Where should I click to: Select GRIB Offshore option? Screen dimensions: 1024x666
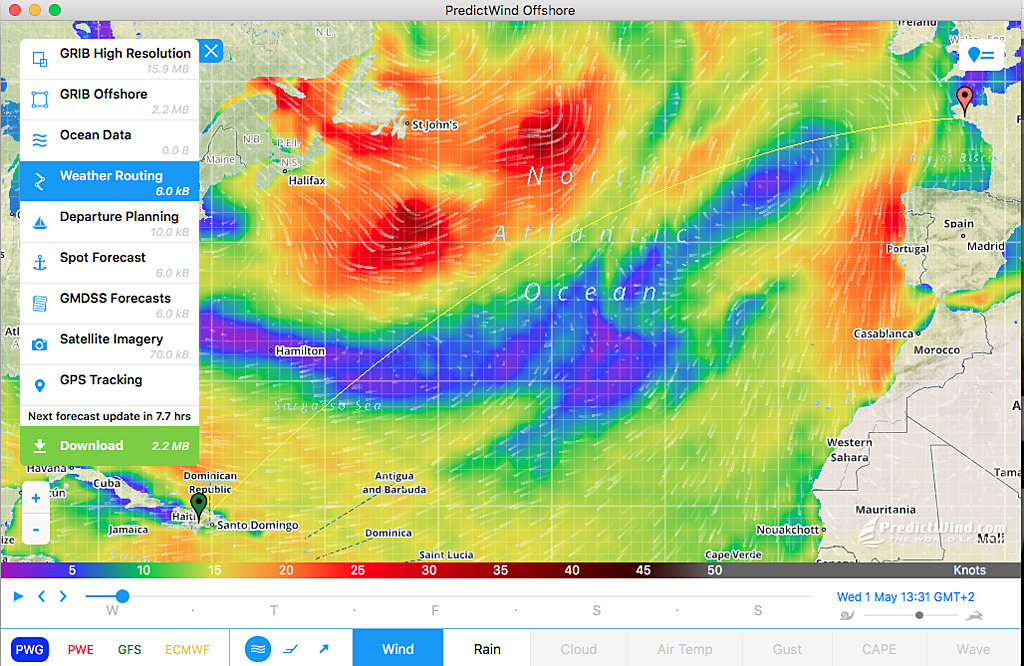pos(110,100)
